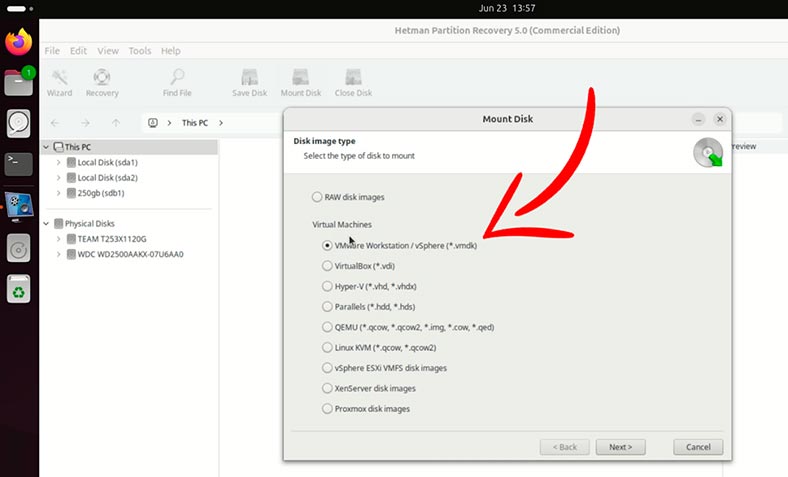Click Next in Mount Disk dialog

pos(621,447)
